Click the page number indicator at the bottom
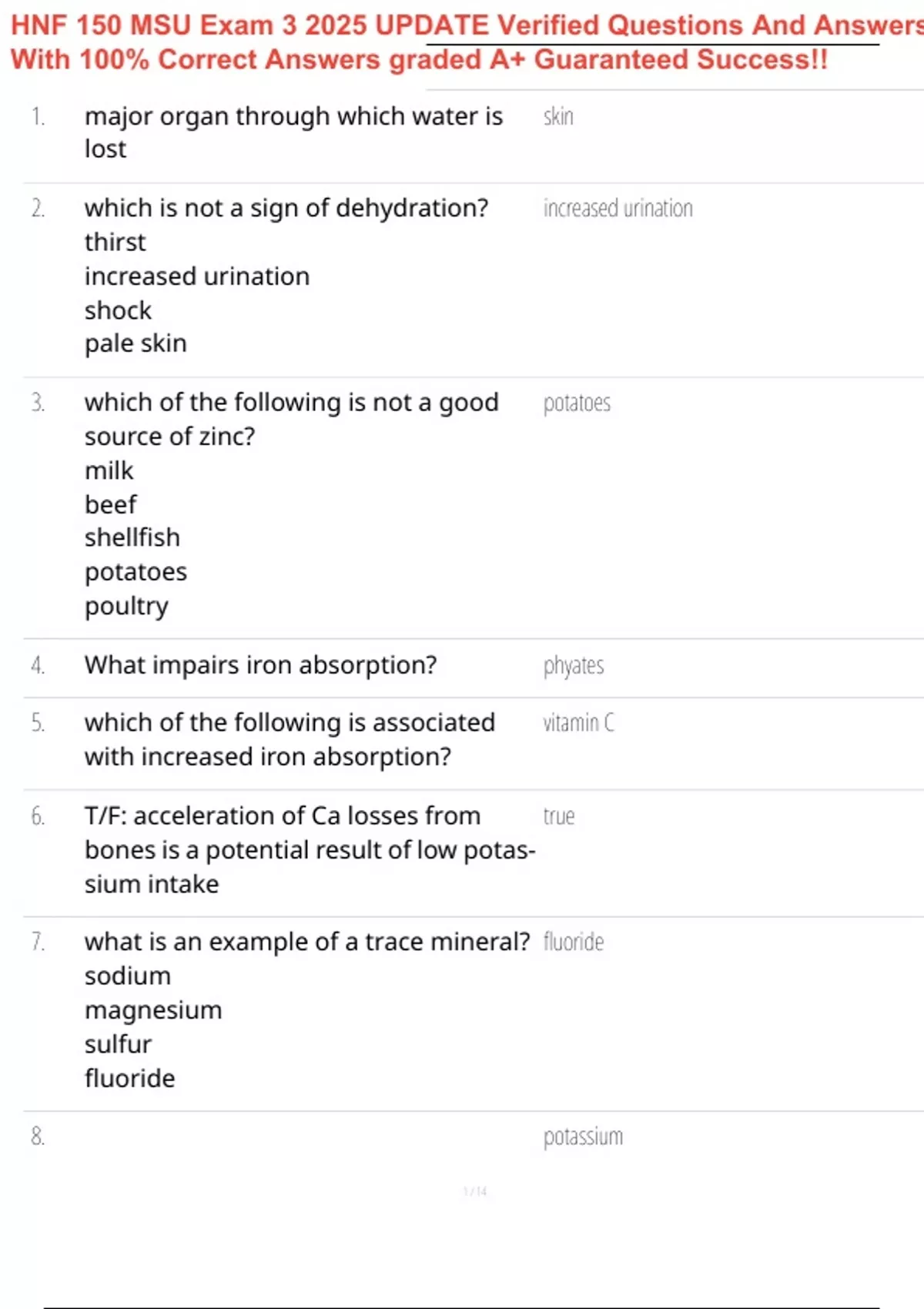 pos(475,1191)
